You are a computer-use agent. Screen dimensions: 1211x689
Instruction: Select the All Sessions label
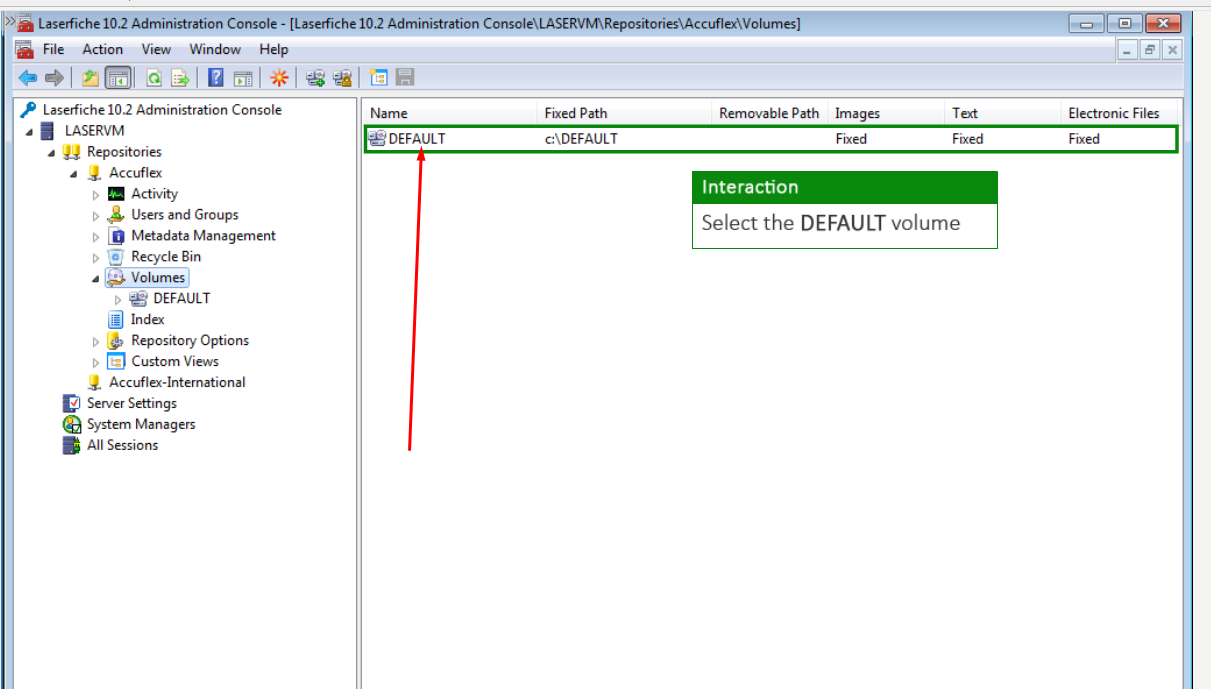tap(122, 446)
